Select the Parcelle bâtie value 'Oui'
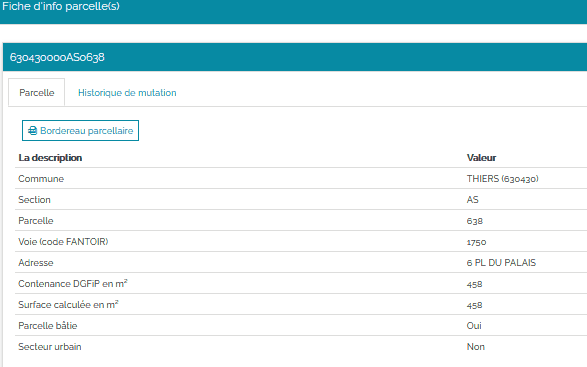This screenshot has height=367, width=587. (474, 325)
